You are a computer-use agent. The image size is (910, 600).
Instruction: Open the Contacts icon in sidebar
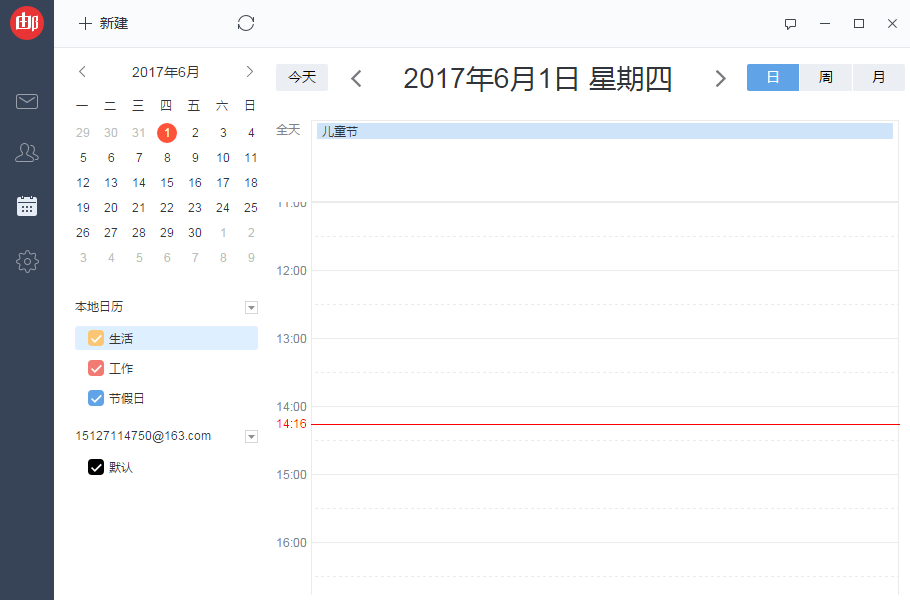click(27, 152)
